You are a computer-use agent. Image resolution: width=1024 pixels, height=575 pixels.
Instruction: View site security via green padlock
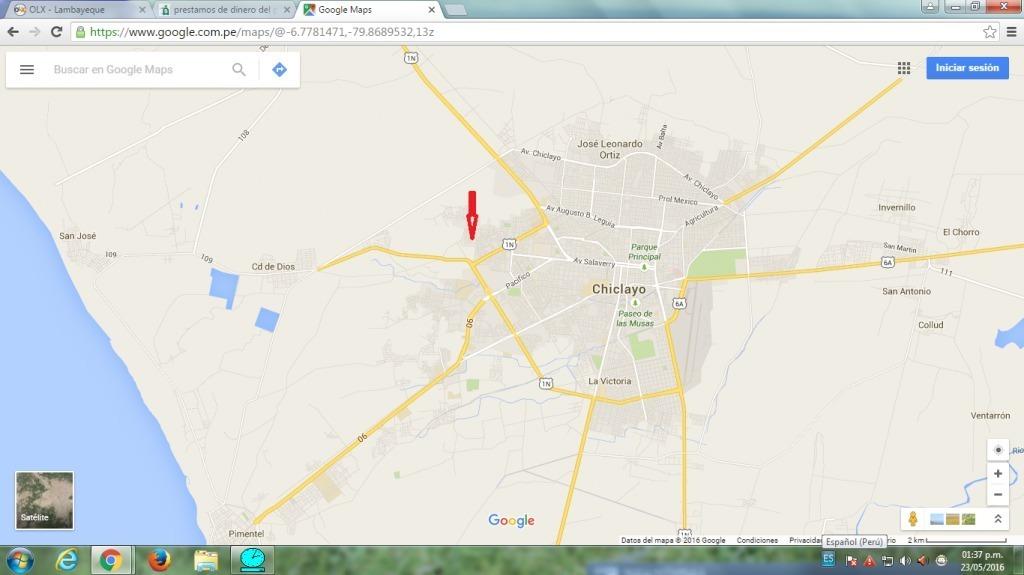coord(80,32)
